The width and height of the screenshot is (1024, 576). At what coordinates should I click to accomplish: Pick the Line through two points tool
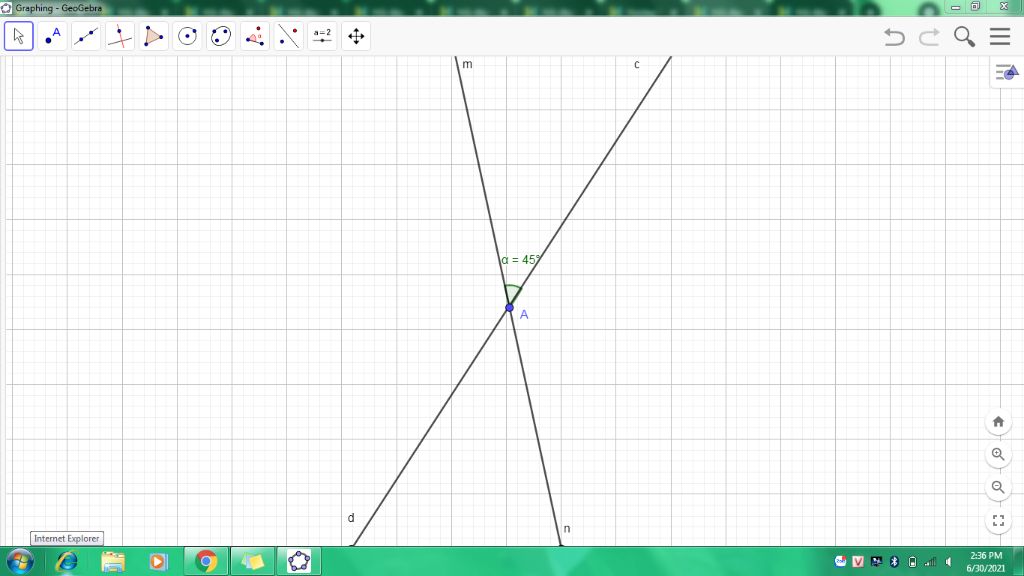pyautogui.click(x=86, y=36)
